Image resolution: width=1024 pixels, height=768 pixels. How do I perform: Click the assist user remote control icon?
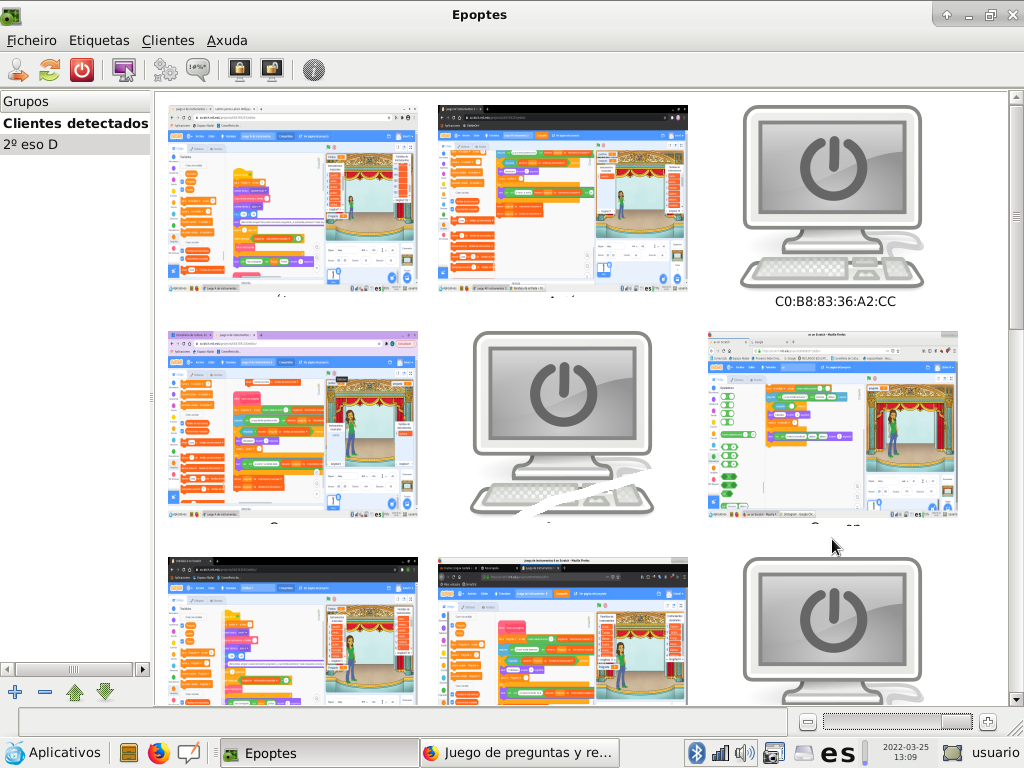click(x=124, y=70)
